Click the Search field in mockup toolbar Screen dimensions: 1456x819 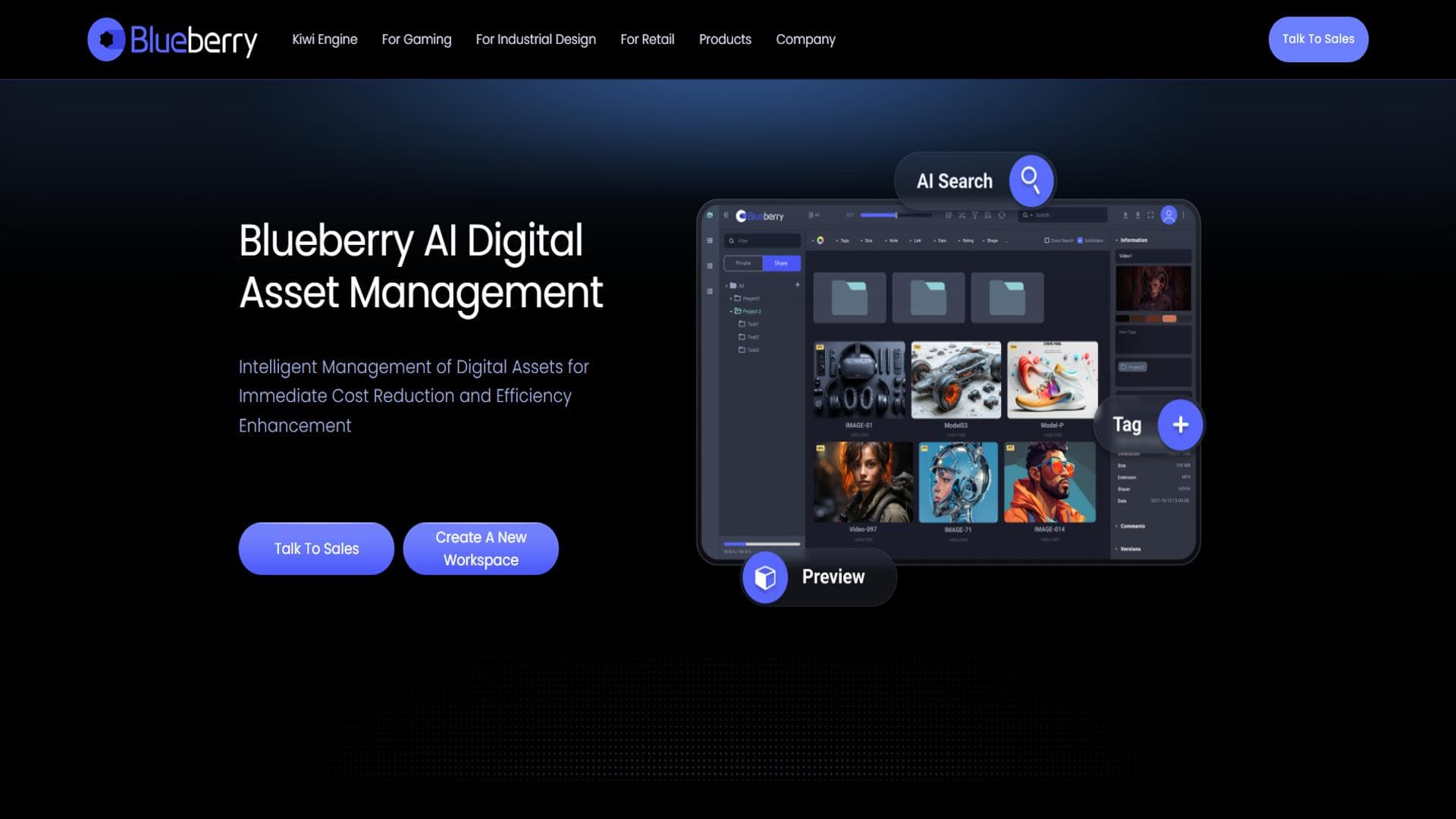[1062, 215]
